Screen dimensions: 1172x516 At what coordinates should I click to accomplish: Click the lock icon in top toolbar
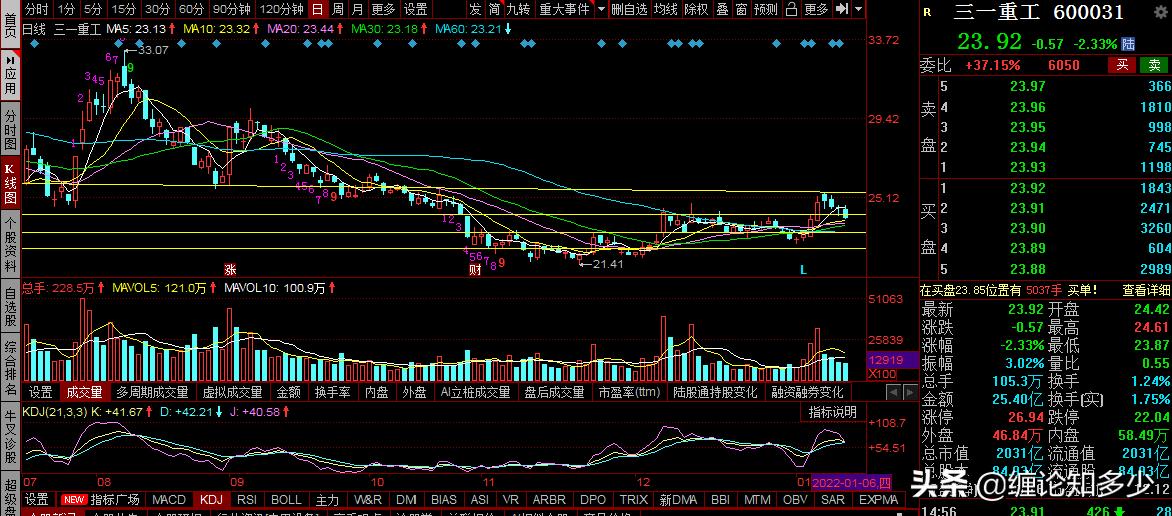(x=792, y=9)
